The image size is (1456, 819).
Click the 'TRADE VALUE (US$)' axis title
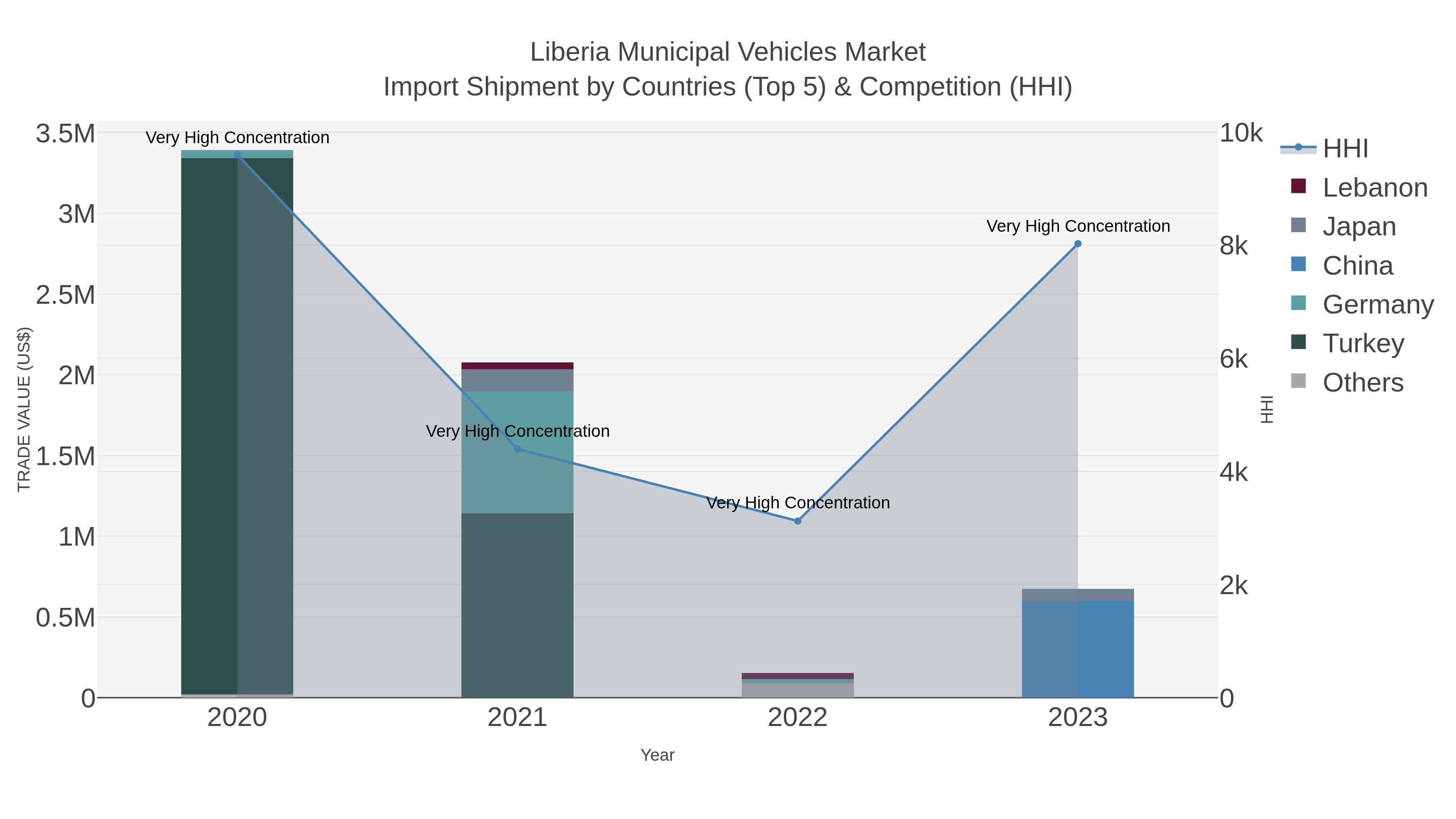pyautogui.click(x=24, y=409)
